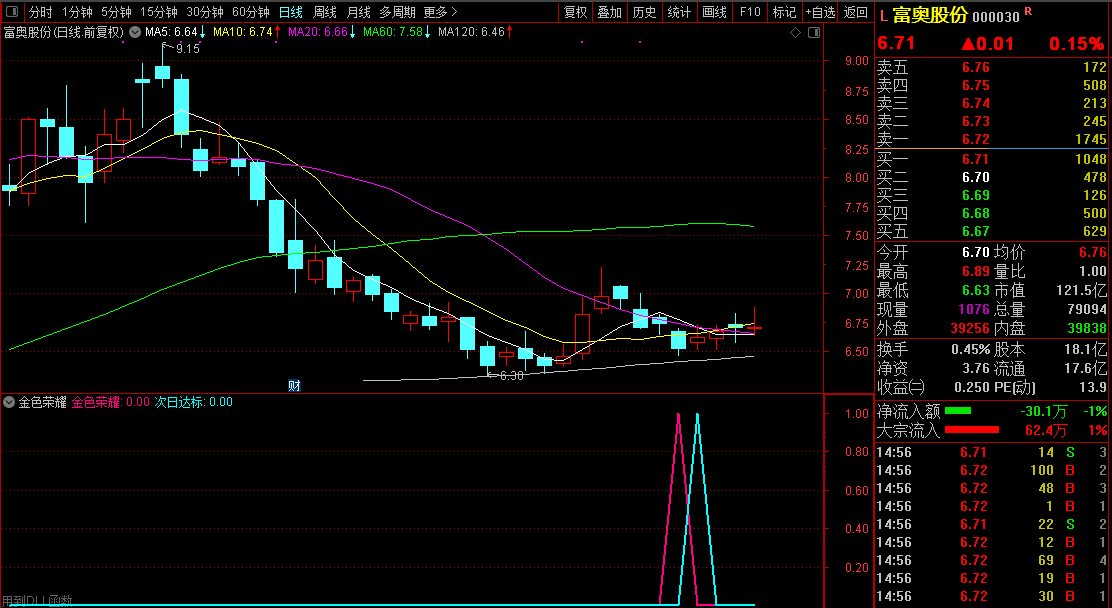Select the 60分钟 period tab
This screenshot has height=608, width=1112.
[x=250, y=12]
